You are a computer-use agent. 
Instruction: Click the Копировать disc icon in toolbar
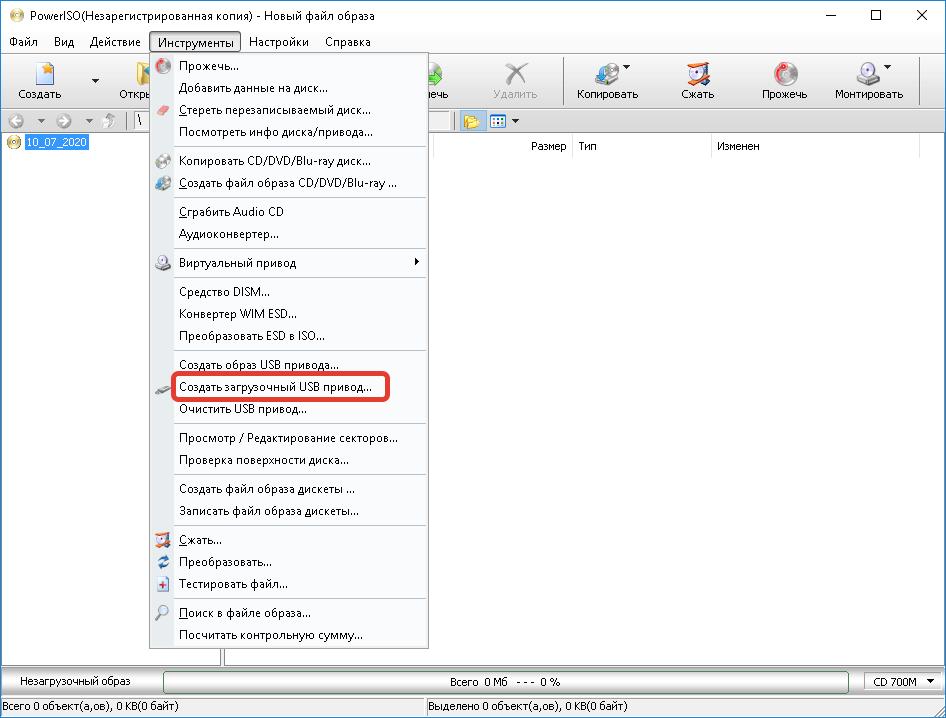(x=606, y=74)
